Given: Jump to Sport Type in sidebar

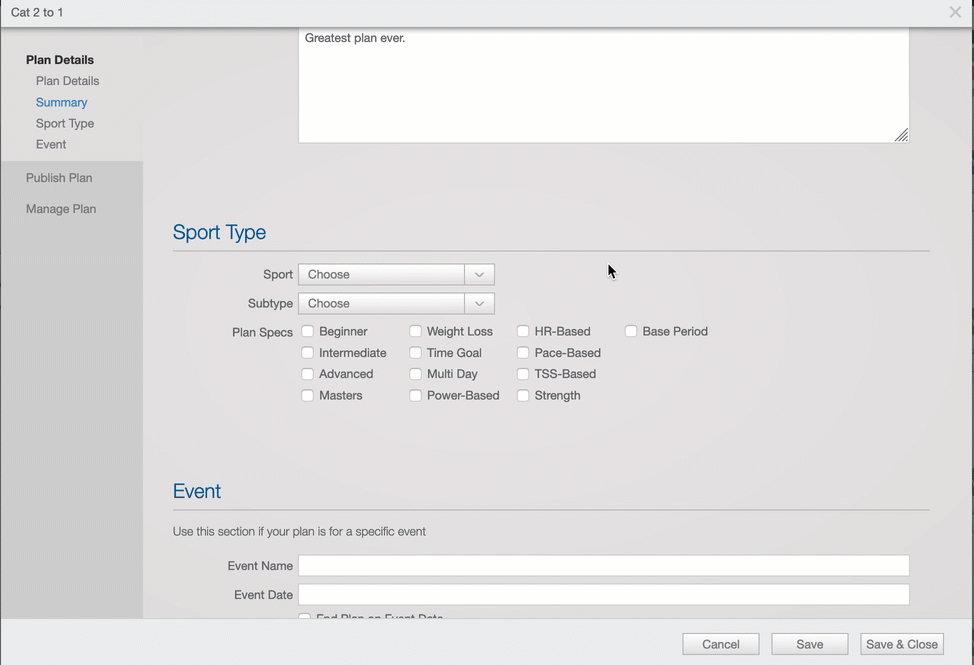Looking at the screenshot, I should 65,124.
